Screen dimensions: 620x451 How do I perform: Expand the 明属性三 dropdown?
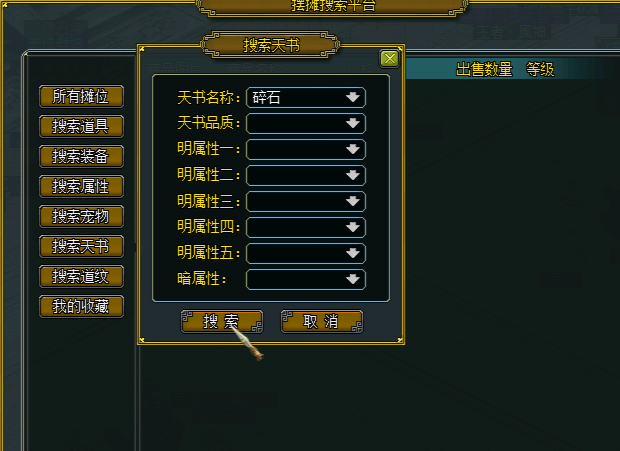tap(306, 201)
